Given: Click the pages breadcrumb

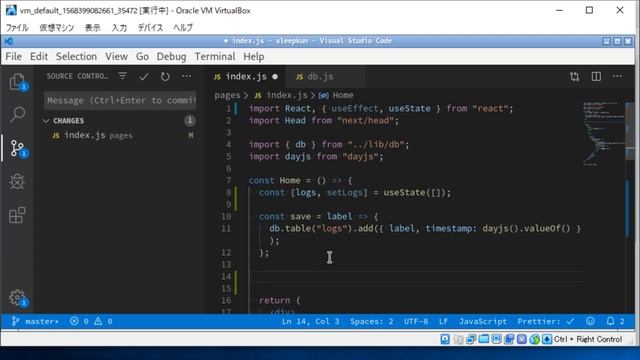Looking at the screenshot, I should coord(227,95).
